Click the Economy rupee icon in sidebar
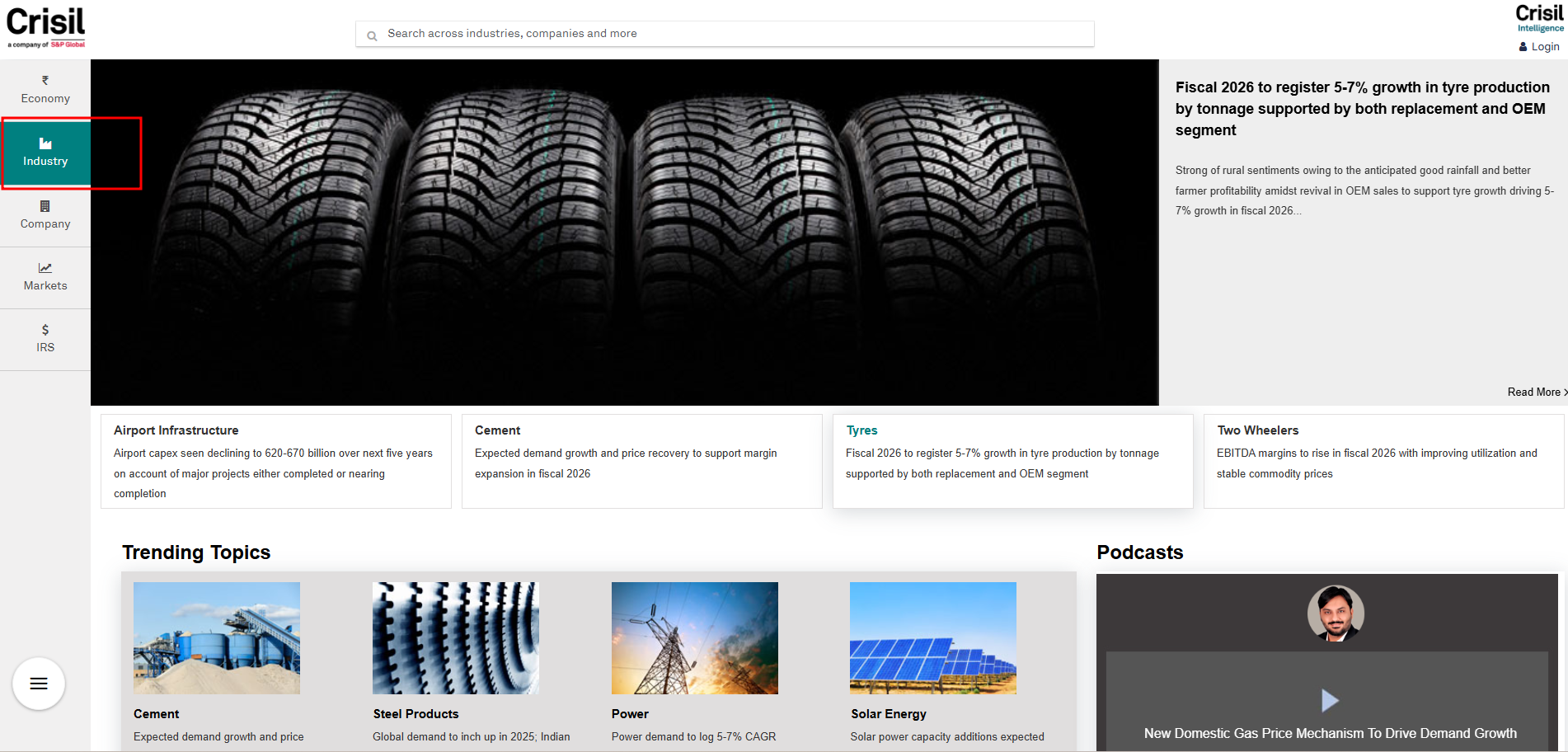This screenshot has height=752, width=1568. coord(45,81)
